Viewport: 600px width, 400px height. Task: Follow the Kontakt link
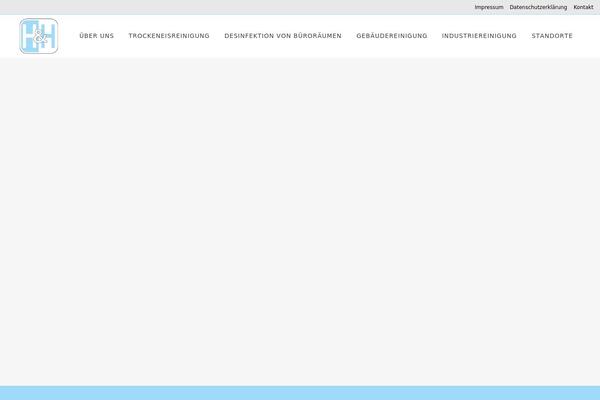(583, 7)
